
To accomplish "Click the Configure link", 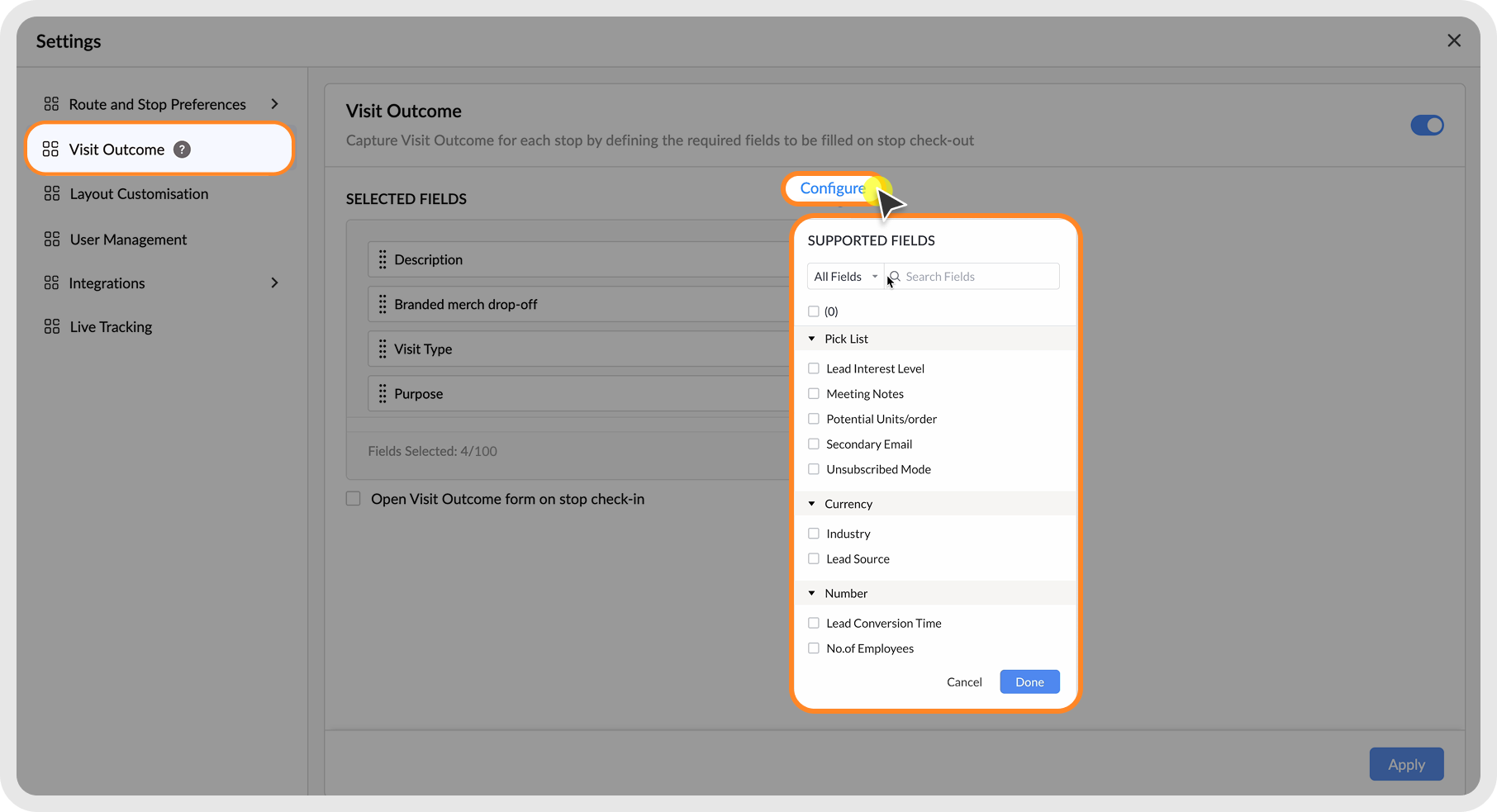I will pos(832,188).
